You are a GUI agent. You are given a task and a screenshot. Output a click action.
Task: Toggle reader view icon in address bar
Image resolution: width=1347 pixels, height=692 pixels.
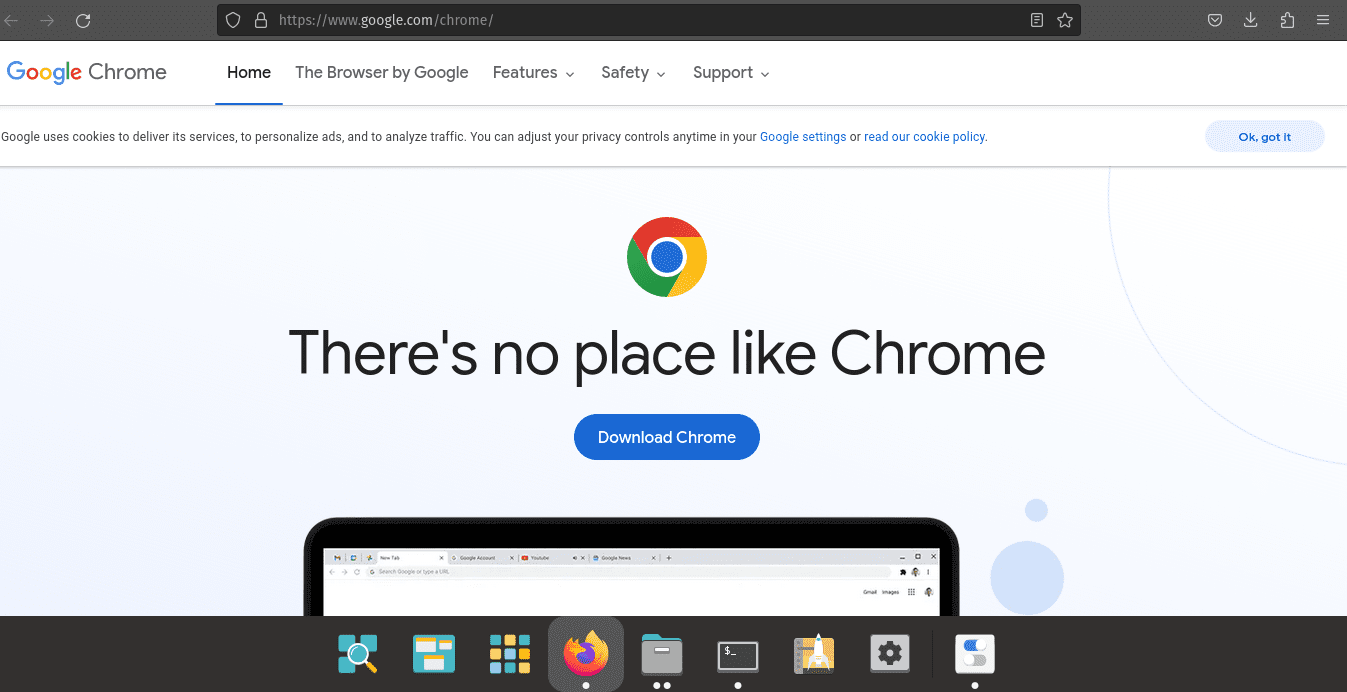tap(1037, 20)
